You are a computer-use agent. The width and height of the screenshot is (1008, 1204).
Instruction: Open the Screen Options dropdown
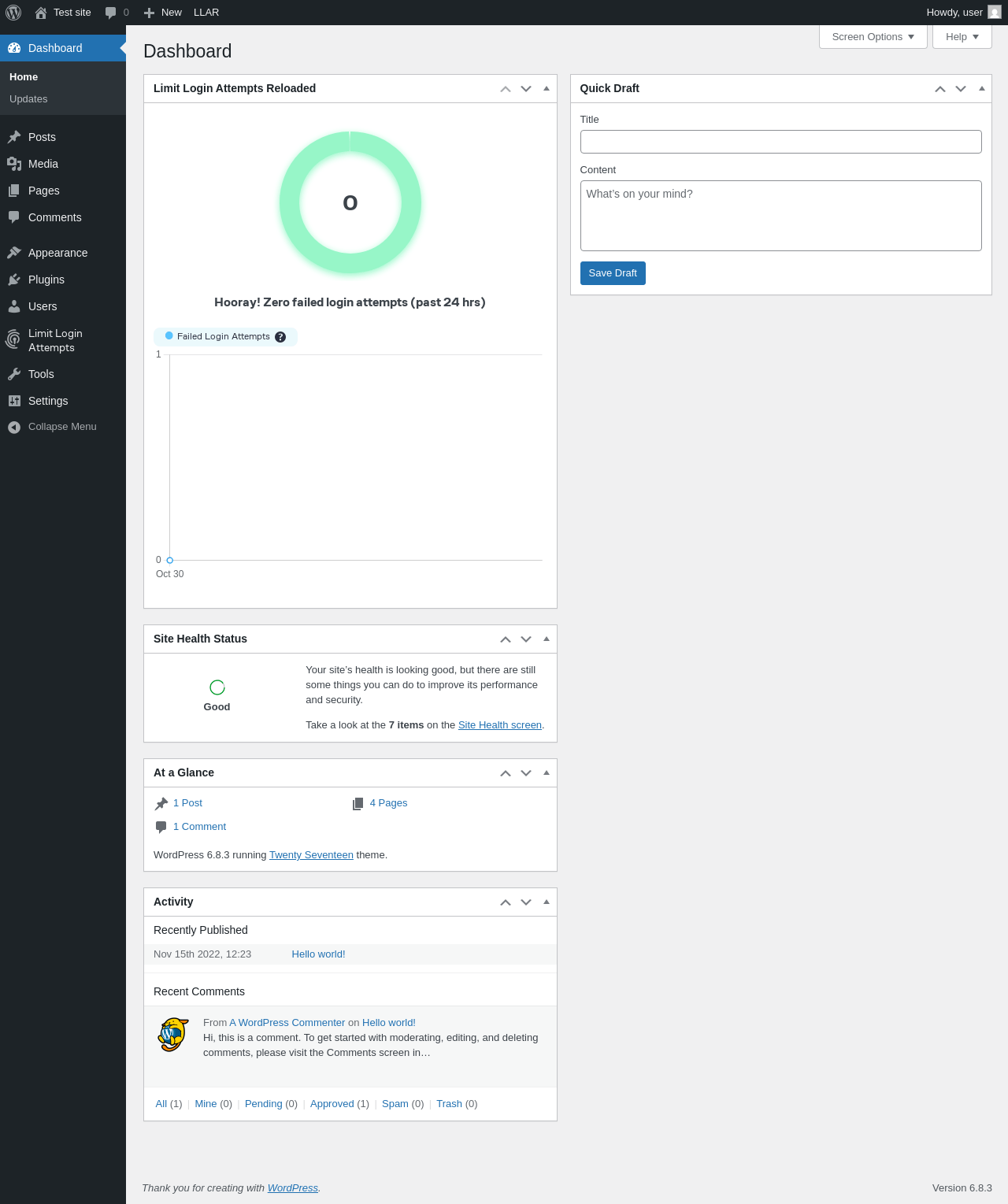coord(873,37)
